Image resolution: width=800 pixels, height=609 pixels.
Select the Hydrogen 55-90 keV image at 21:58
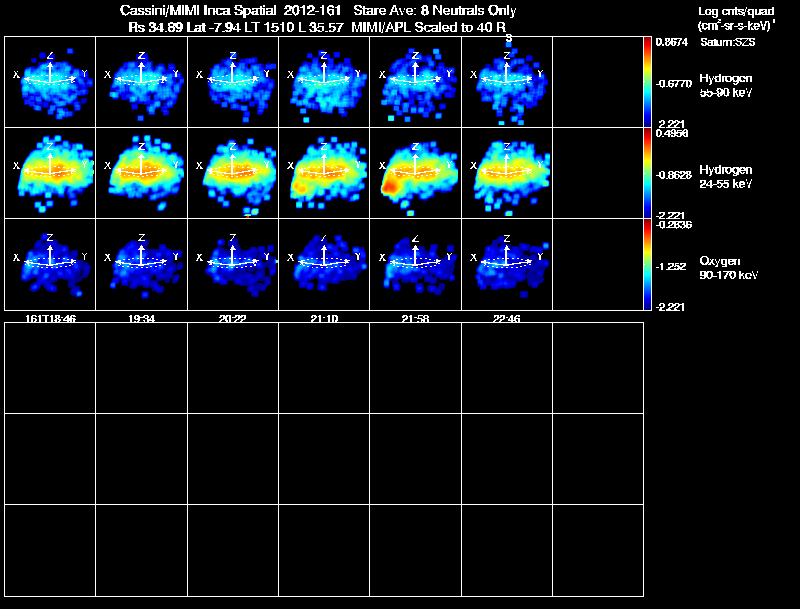[x=415, y=82]
